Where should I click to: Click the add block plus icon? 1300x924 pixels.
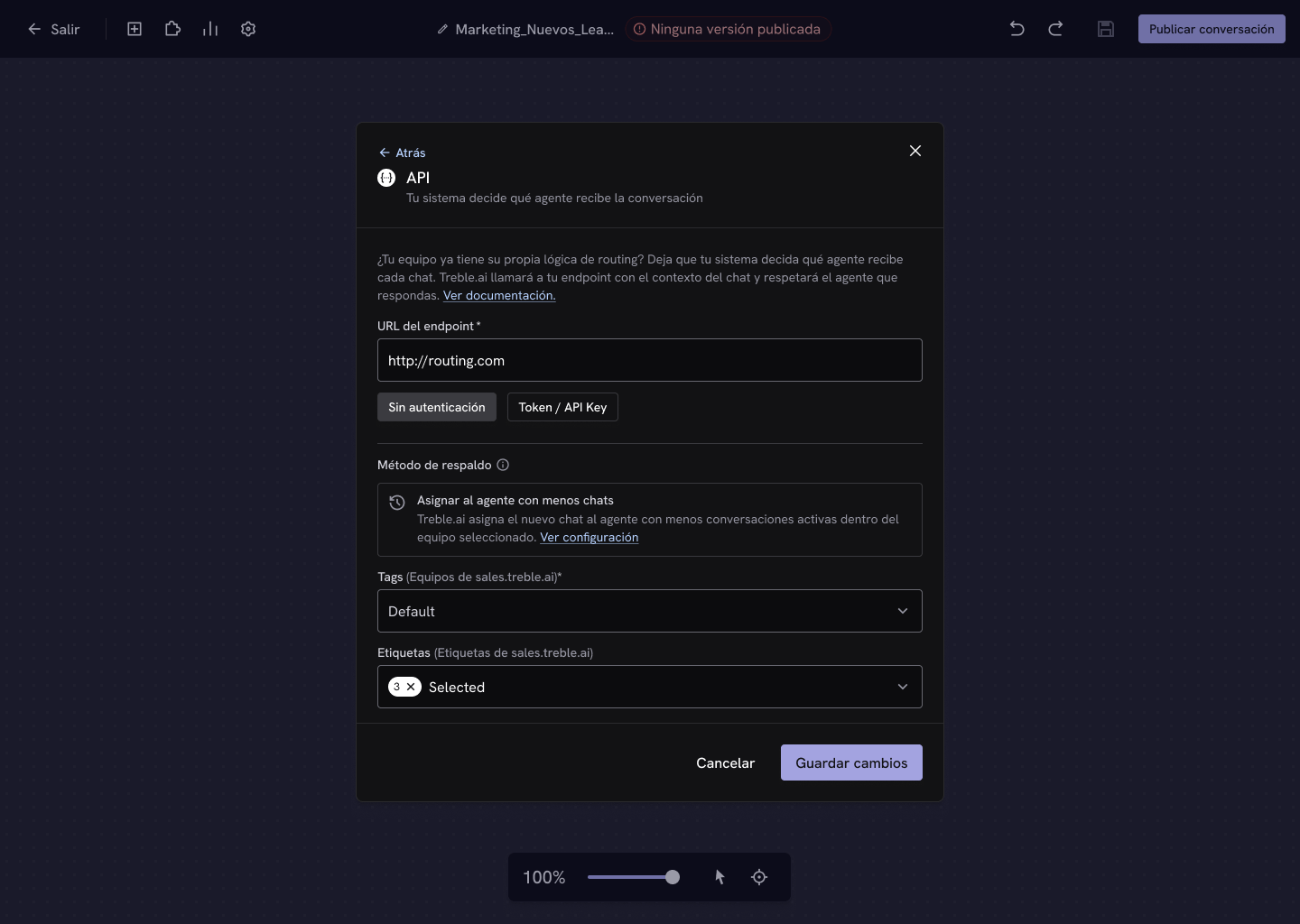tap(135, 29)
